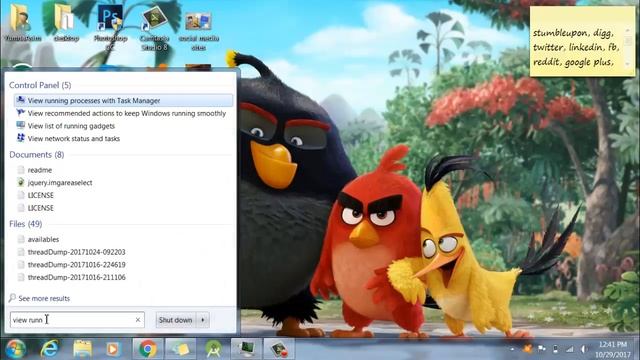Viewport: 640px width, 360px height.
Task: Switch to Sticky Notes in the taskbar
Action: pyautogui.click(x=181, y=349)
